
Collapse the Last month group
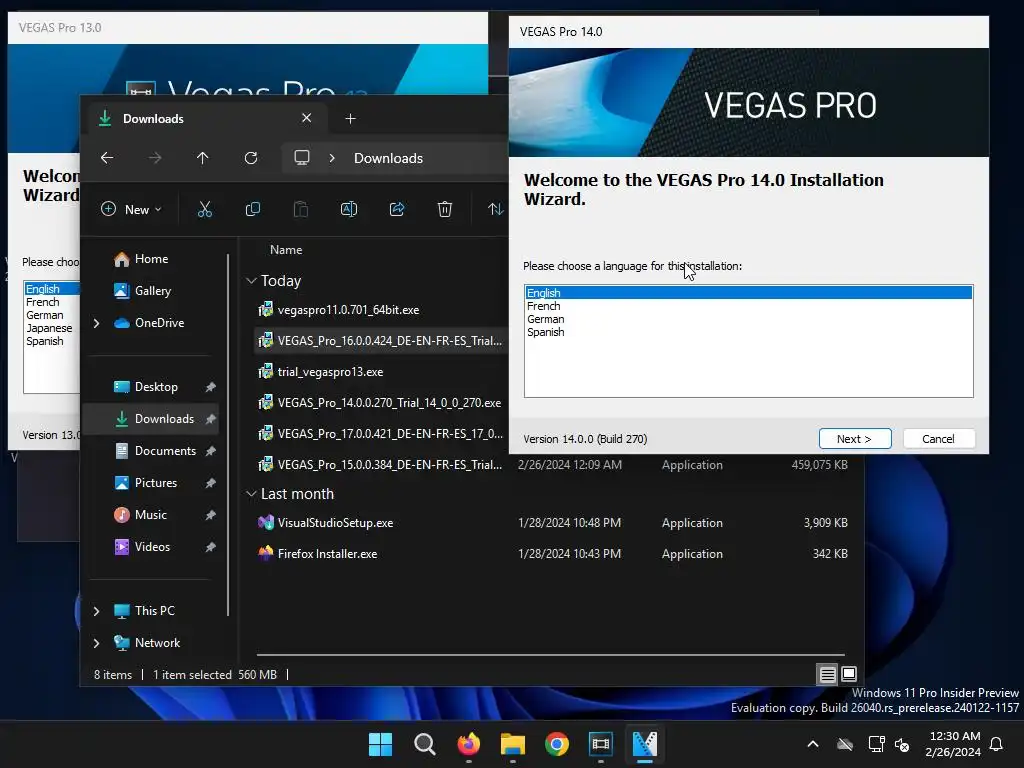click(x=251, y=494)
